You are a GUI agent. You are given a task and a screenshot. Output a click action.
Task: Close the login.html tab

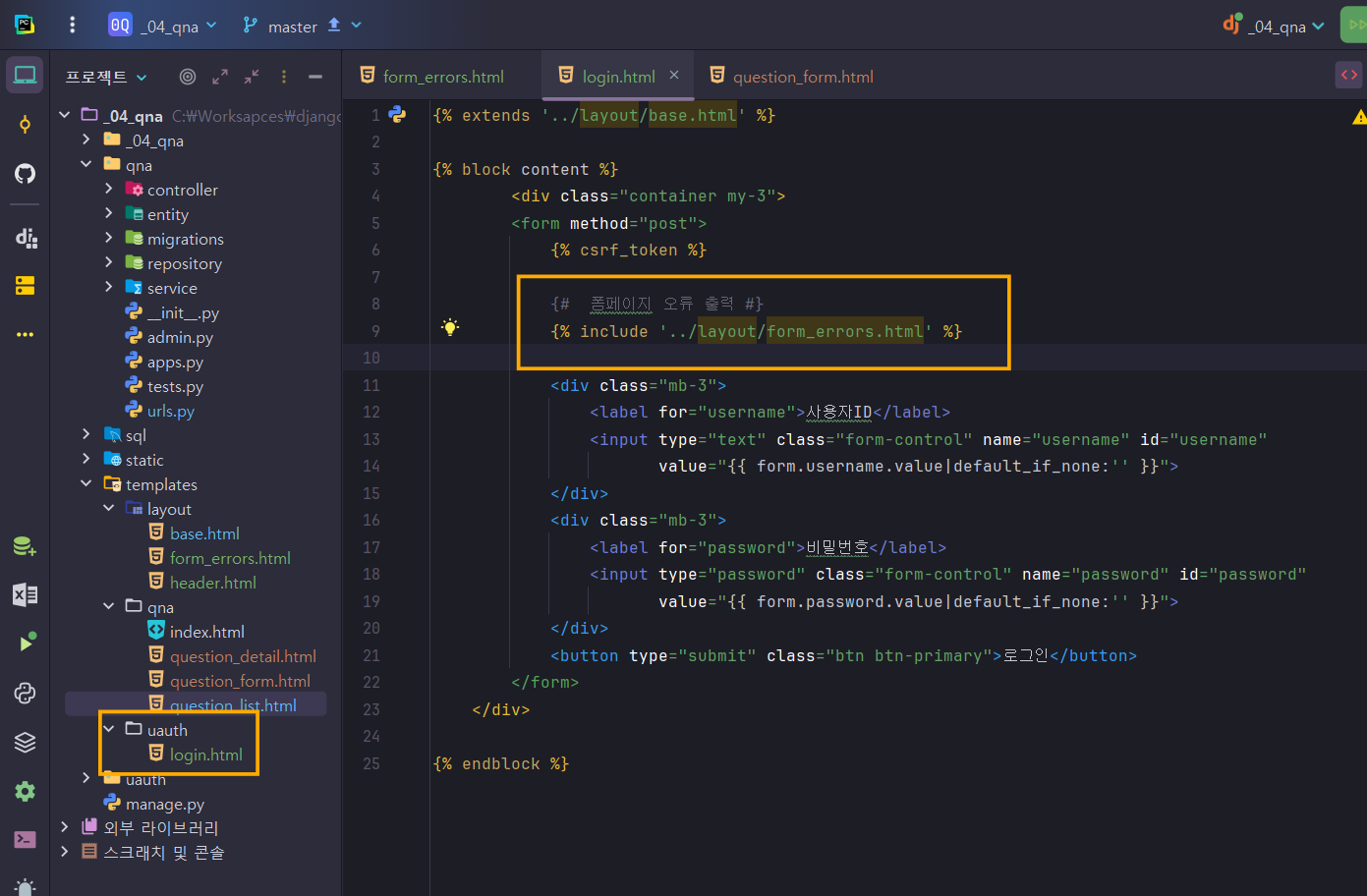[x=674, y=75]
